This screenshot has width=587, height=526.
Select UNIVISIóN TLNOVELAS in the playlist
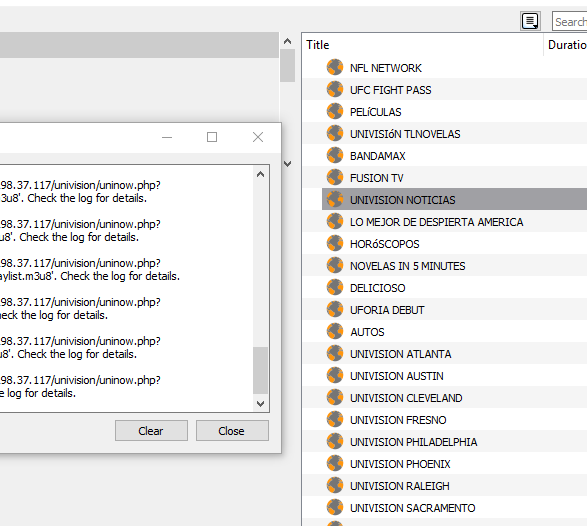tap(405, 134)
